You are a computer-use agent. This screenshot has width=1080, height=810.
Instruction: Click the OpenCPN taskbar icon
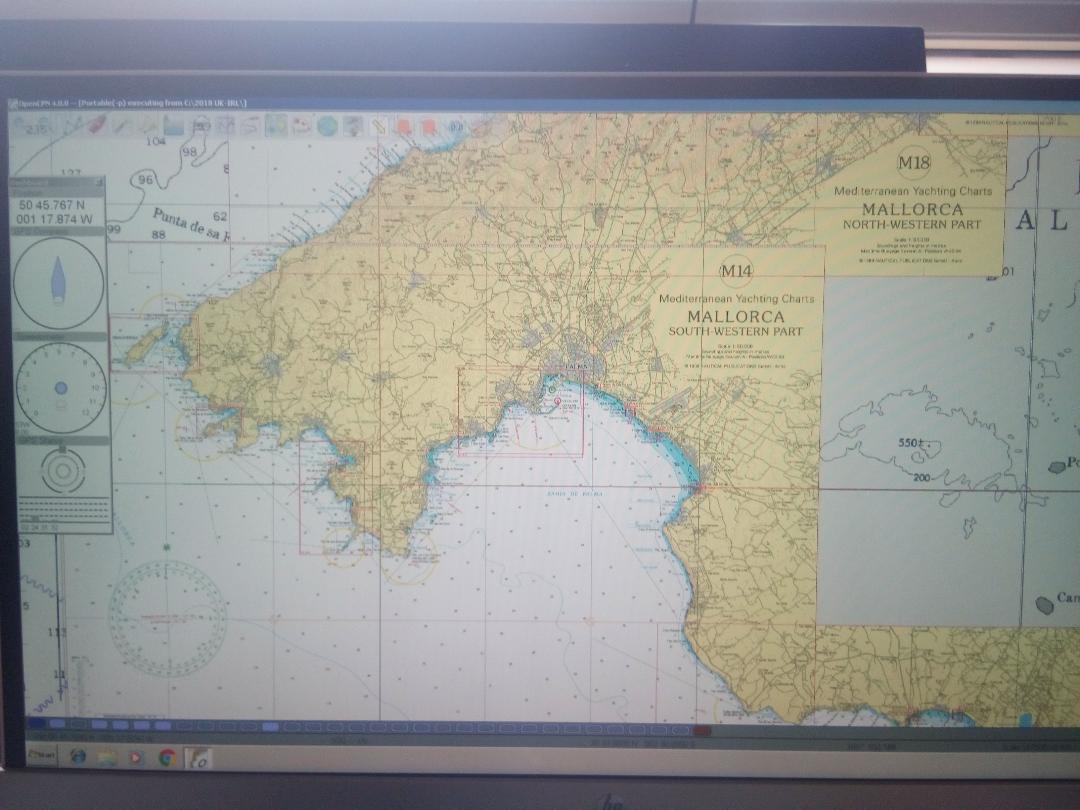pyautogui.click(x=199, y=758)
